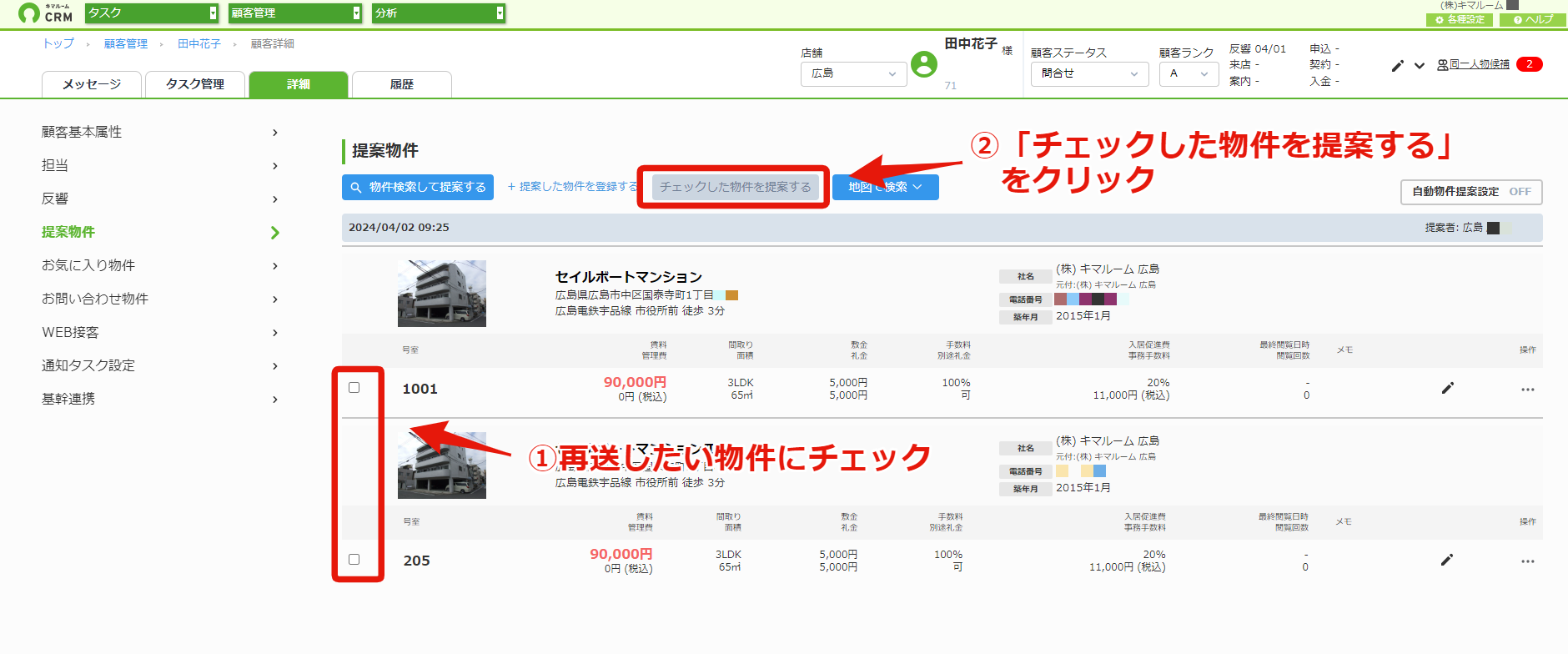
Task: Click the 同一人物候補 count badge
Action: pos(1530,64)
